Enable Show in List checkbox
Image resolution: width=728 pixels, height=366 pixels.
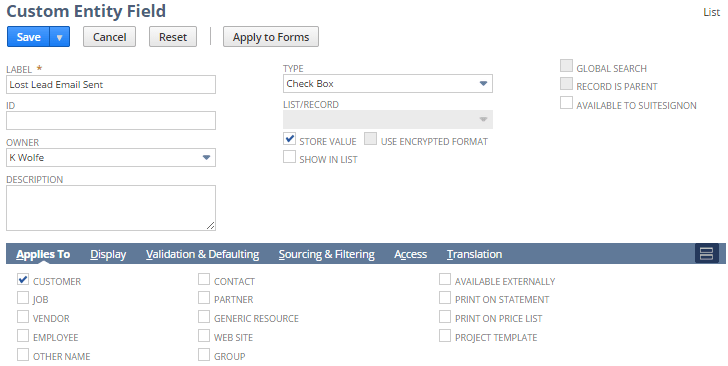289,157
